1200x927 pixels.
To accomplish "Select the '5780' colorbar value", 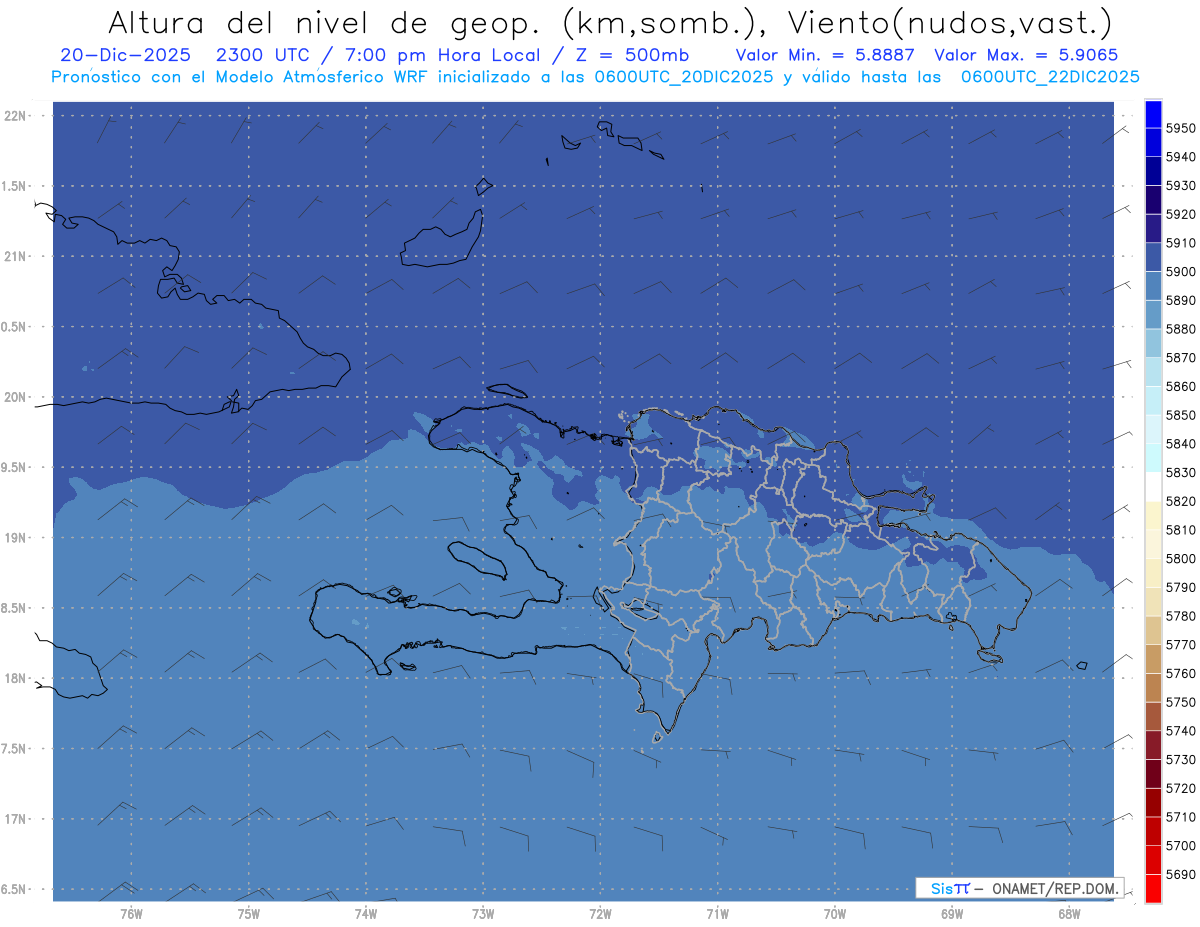I will (x=1180, y=616).
